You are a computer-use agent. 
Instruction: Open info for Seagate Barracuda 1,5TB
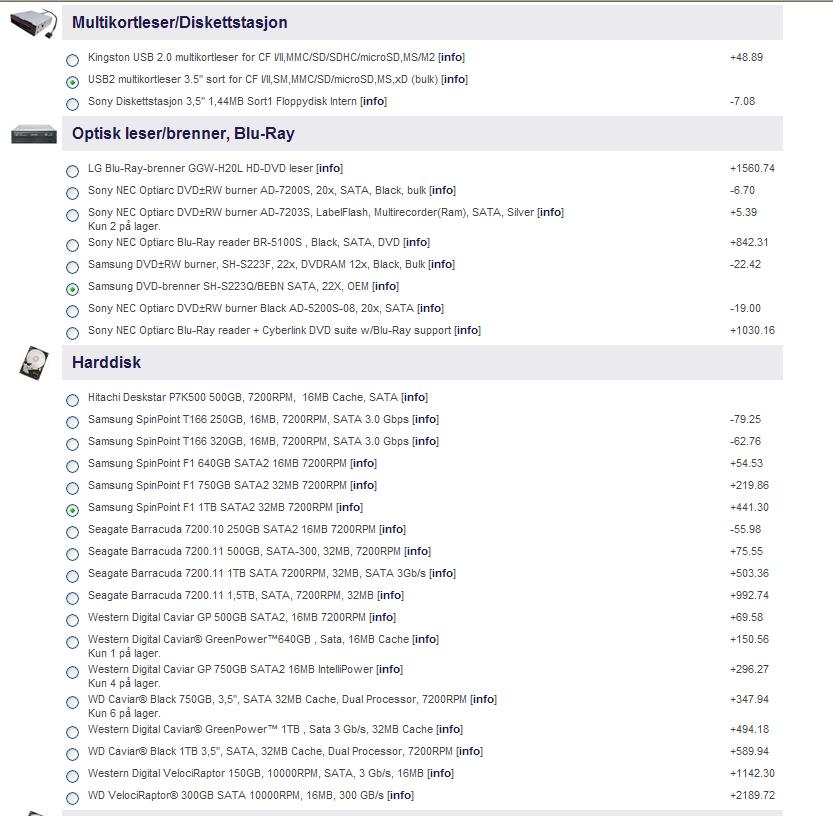[x=390, y=596]
